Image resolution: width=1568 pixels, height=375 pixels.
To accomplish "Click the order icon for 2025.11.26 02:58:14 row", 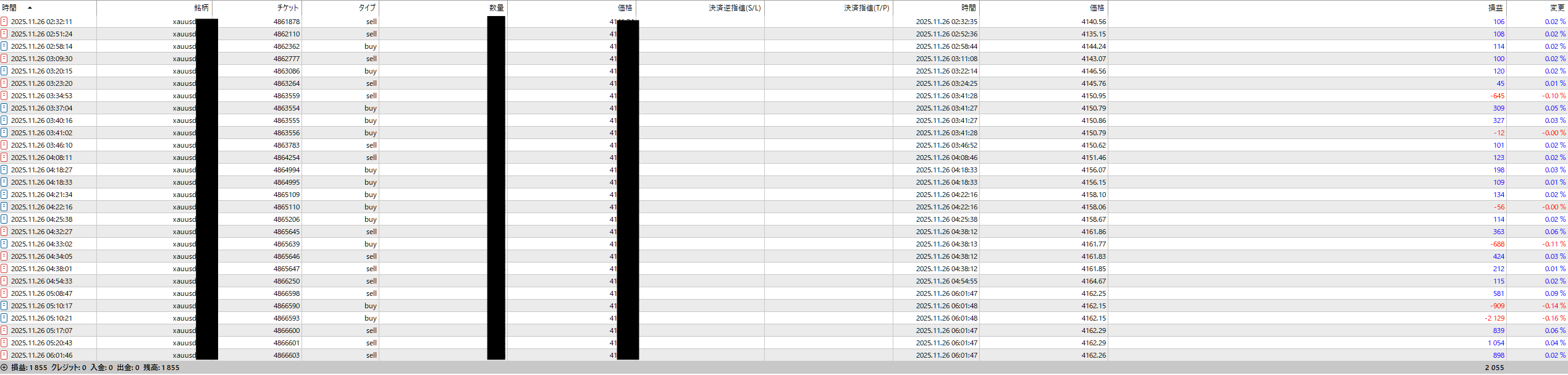I will pos(4,46).
